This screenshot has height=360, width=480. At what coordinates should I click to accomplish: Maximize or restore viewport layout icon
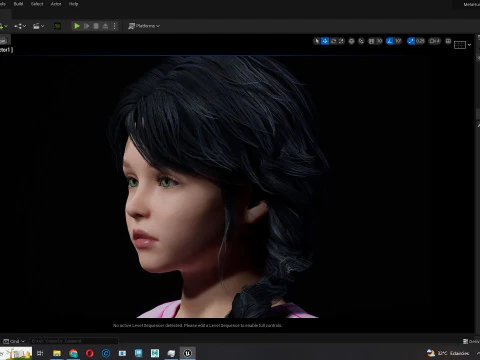point(448,41)
